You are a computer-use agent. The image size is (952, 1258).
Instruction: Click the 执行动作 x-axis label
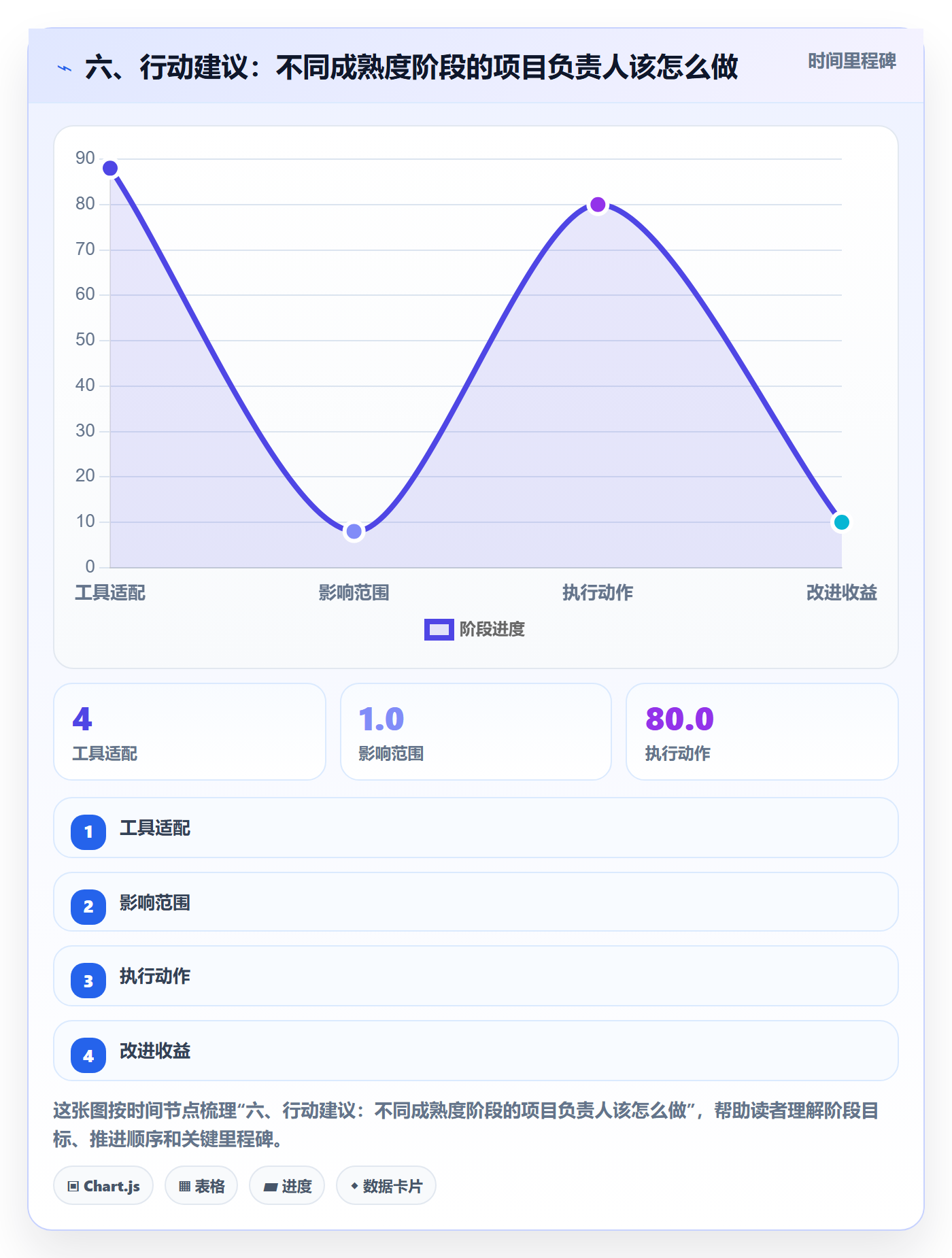point(598,593)
